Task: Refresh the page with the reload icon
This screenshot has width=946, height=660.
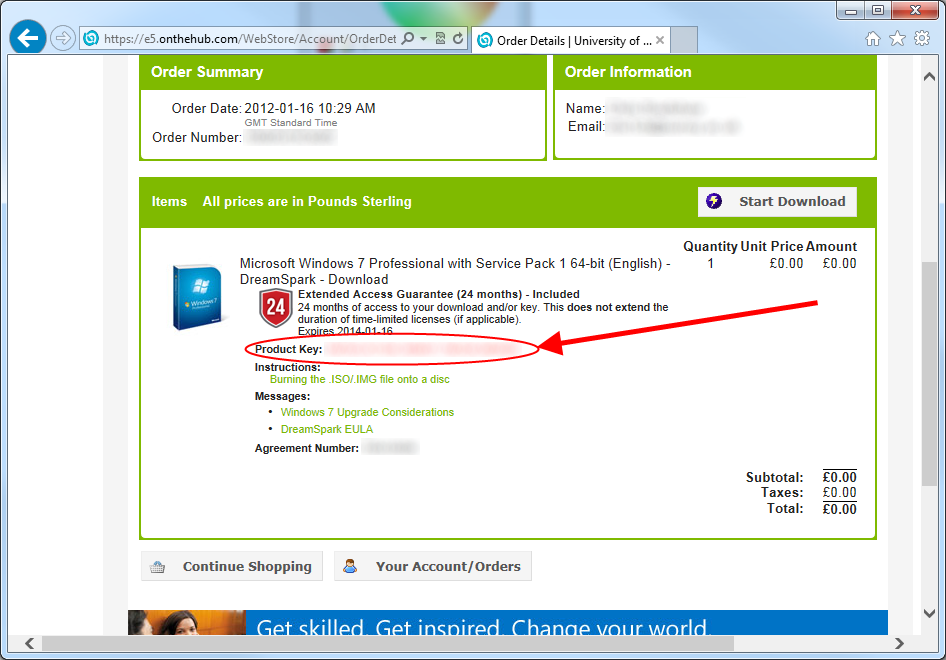Action: (458, 39)
